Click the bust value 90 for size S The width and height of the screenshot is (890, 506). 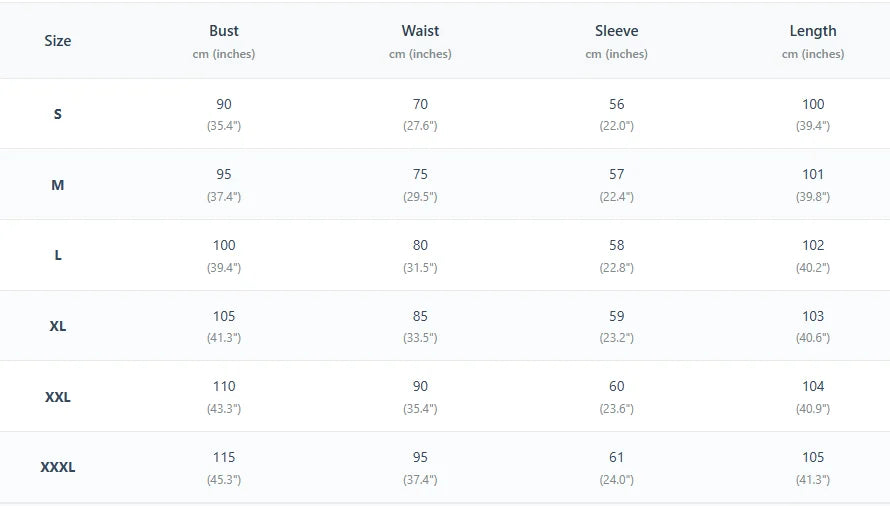click(x=224, y=104)
